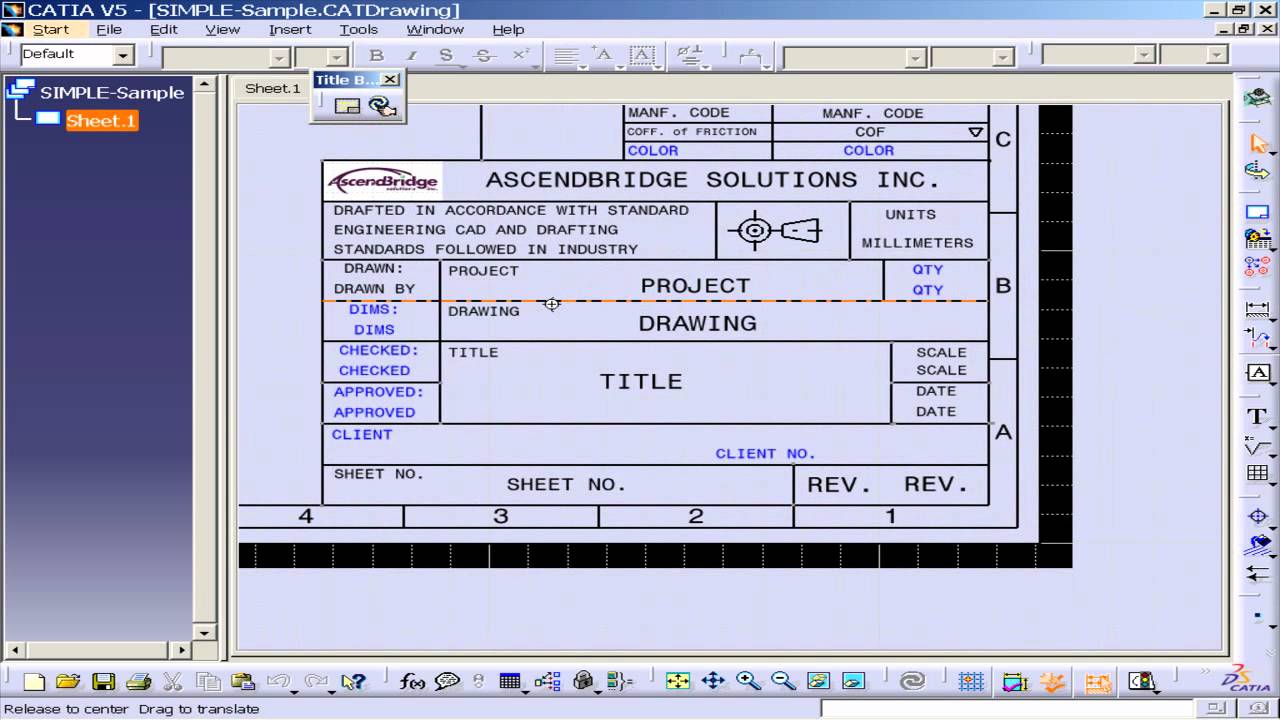Click the ASCENDBRIDGE SOLUTIONS INC. text

pos(713,180)
